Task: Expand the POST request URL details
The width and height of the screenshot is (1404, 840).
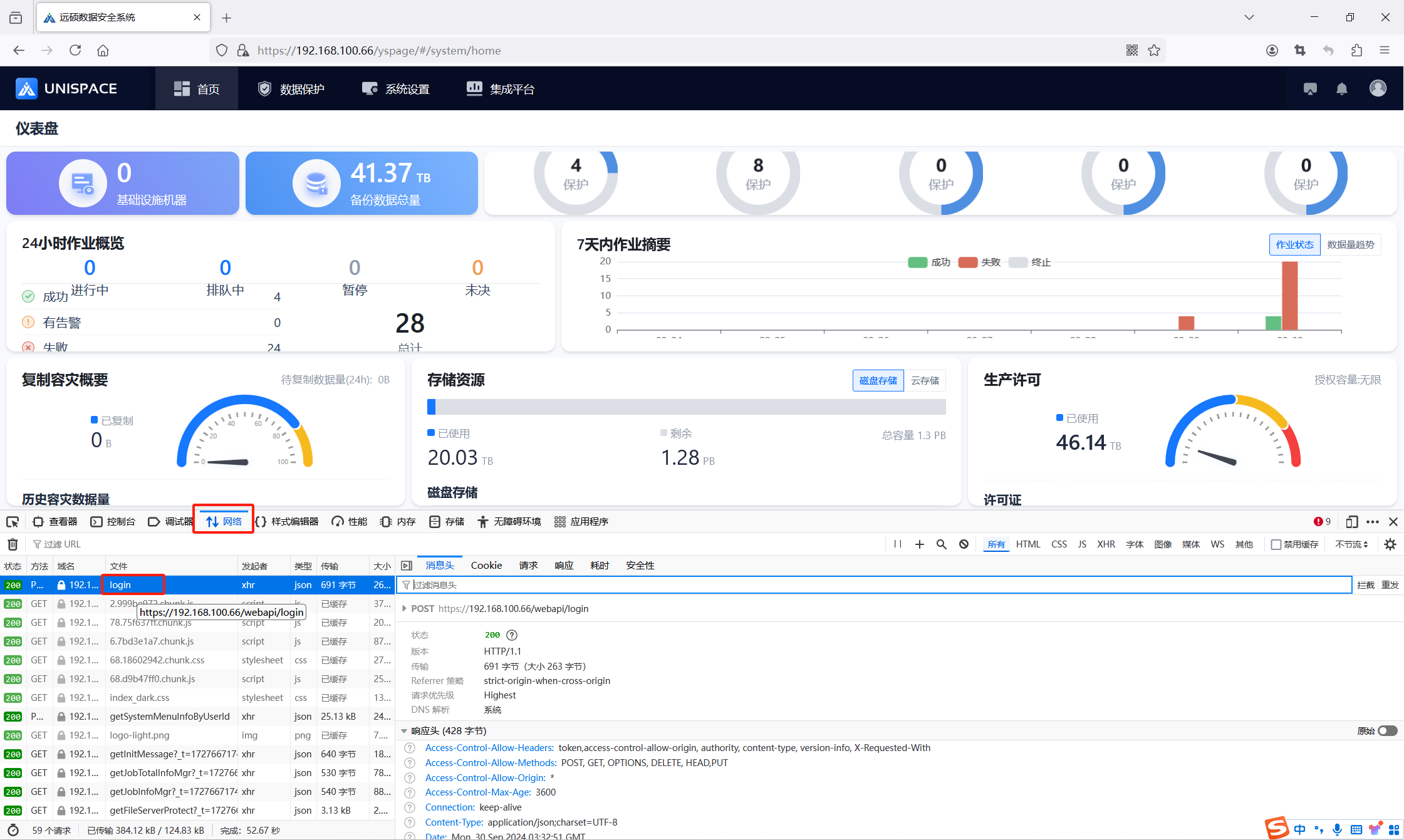Action: 404,609
